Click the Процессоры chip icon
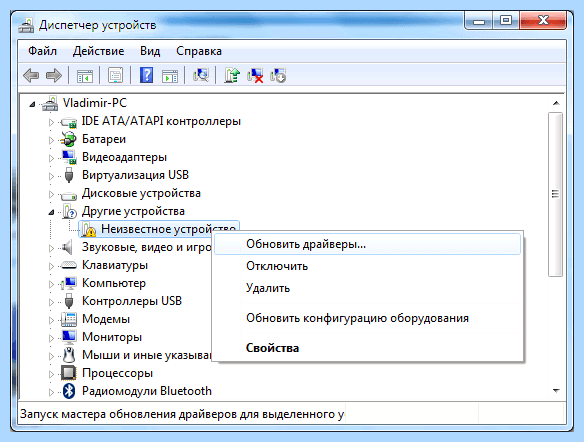The image size is (584, 442). pos(69,373)
